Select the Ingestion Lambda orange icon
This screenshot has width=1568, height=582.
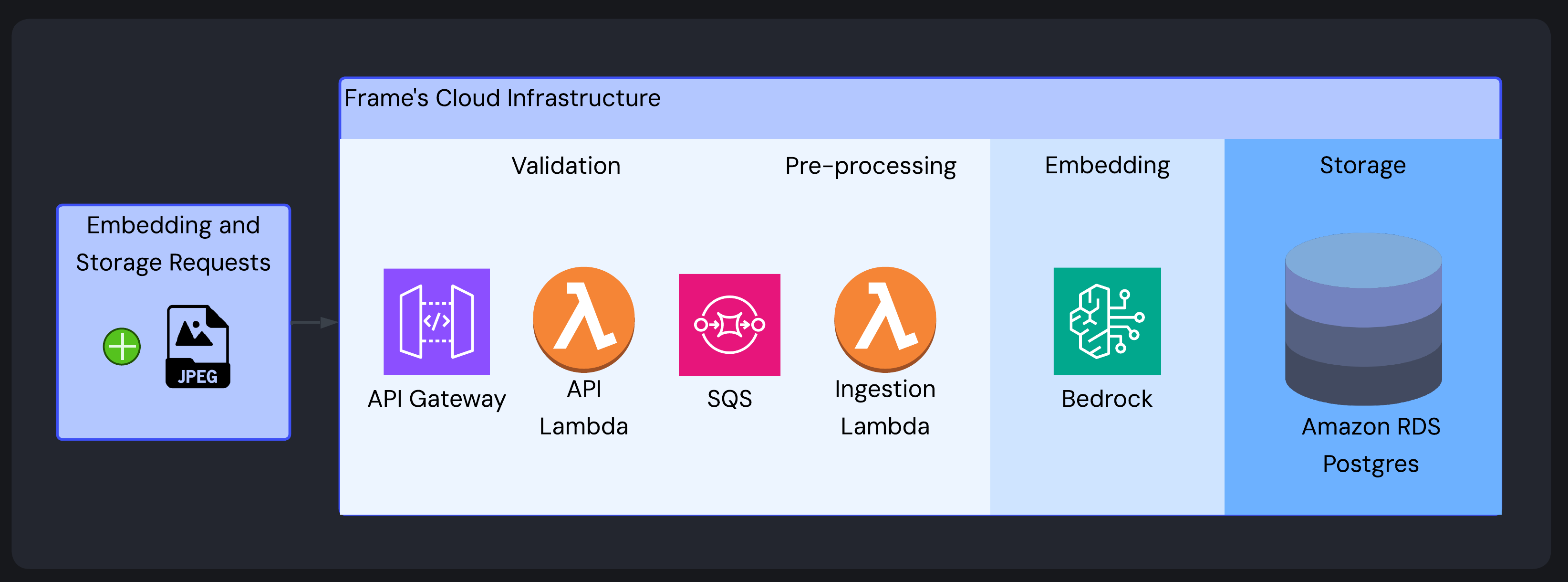click(x=885, y=319)
